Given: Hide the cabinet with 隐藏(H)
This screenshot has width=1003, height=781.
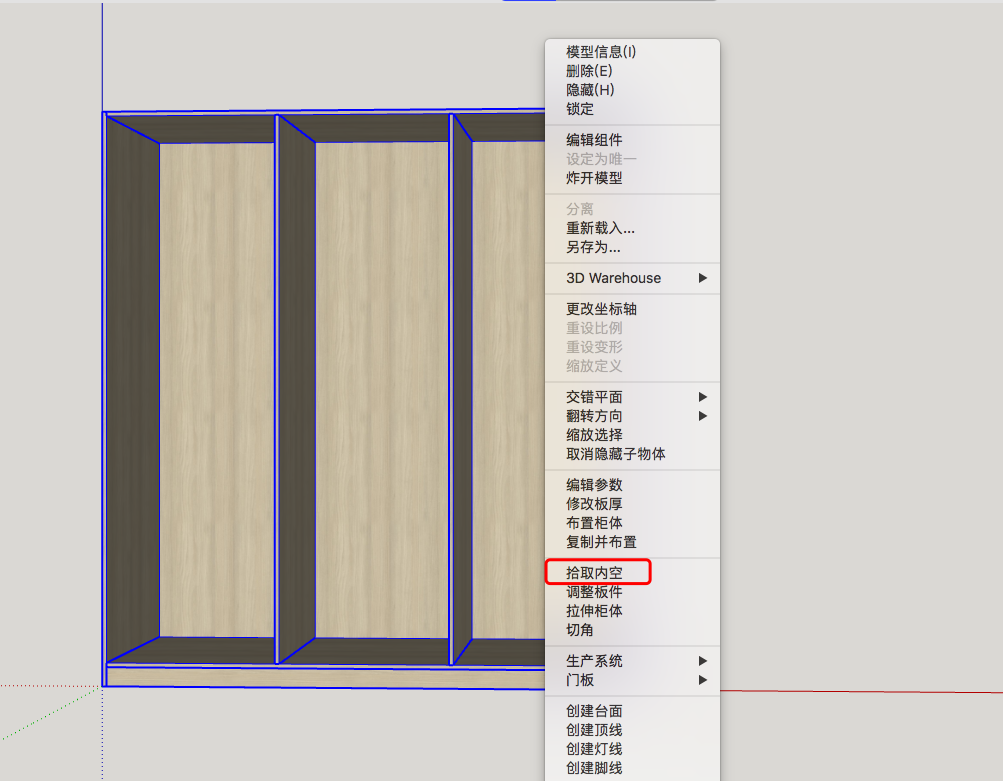Looking at the screenshot, I should pyautogui.click(x=590, y=90).
